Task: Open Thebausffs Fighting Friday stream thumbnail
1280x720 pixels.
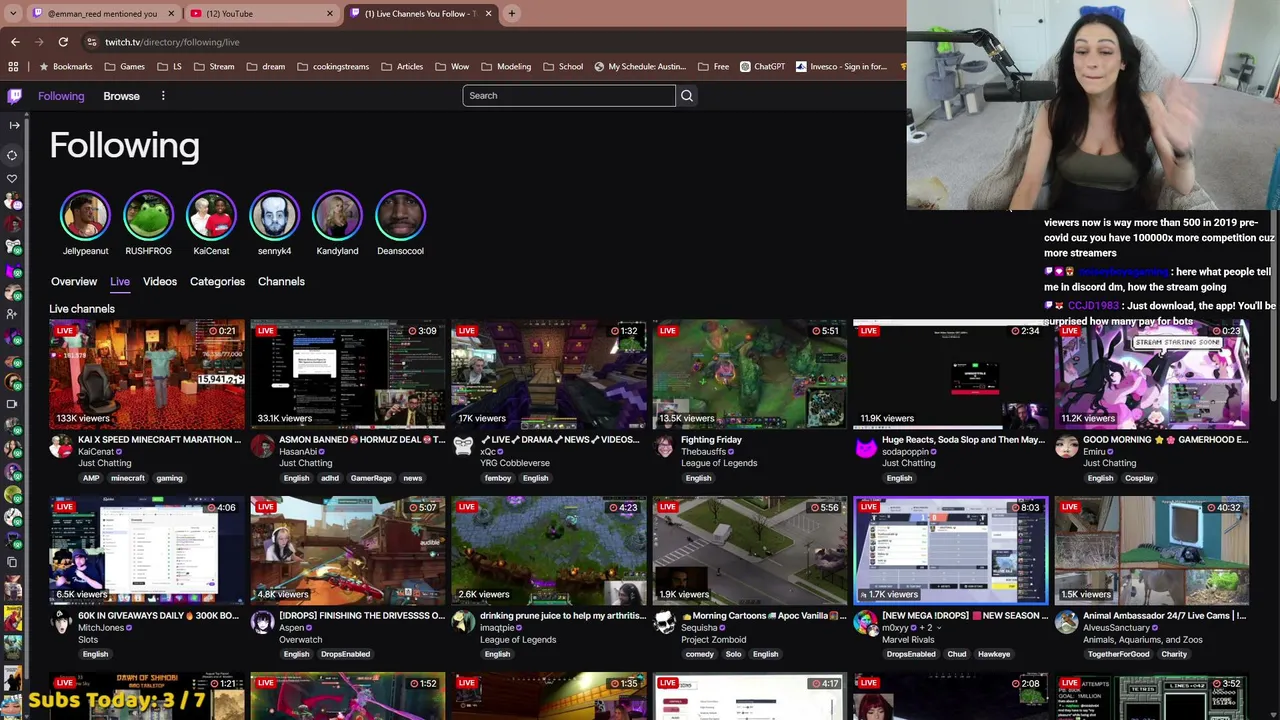Action: click(x=750, y=374)
